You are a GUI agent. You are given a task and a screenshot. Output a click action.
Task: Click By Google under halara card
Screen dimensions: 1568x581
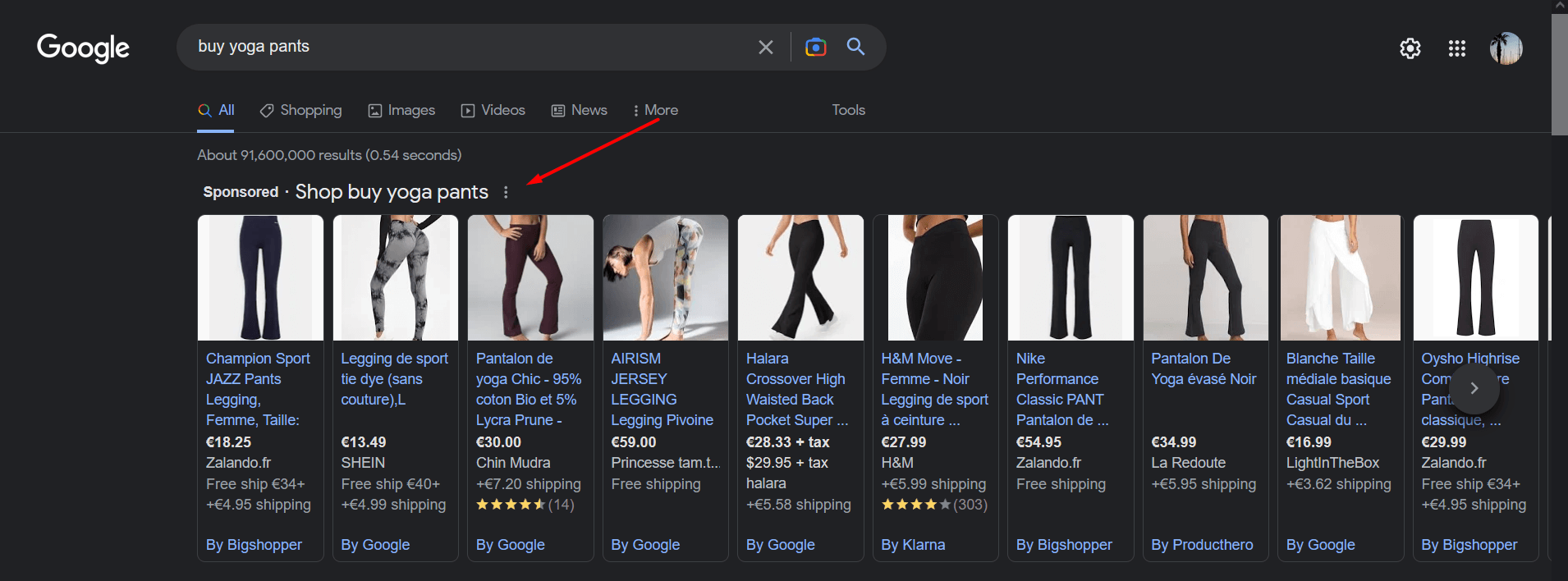click(x=781, y=545)
